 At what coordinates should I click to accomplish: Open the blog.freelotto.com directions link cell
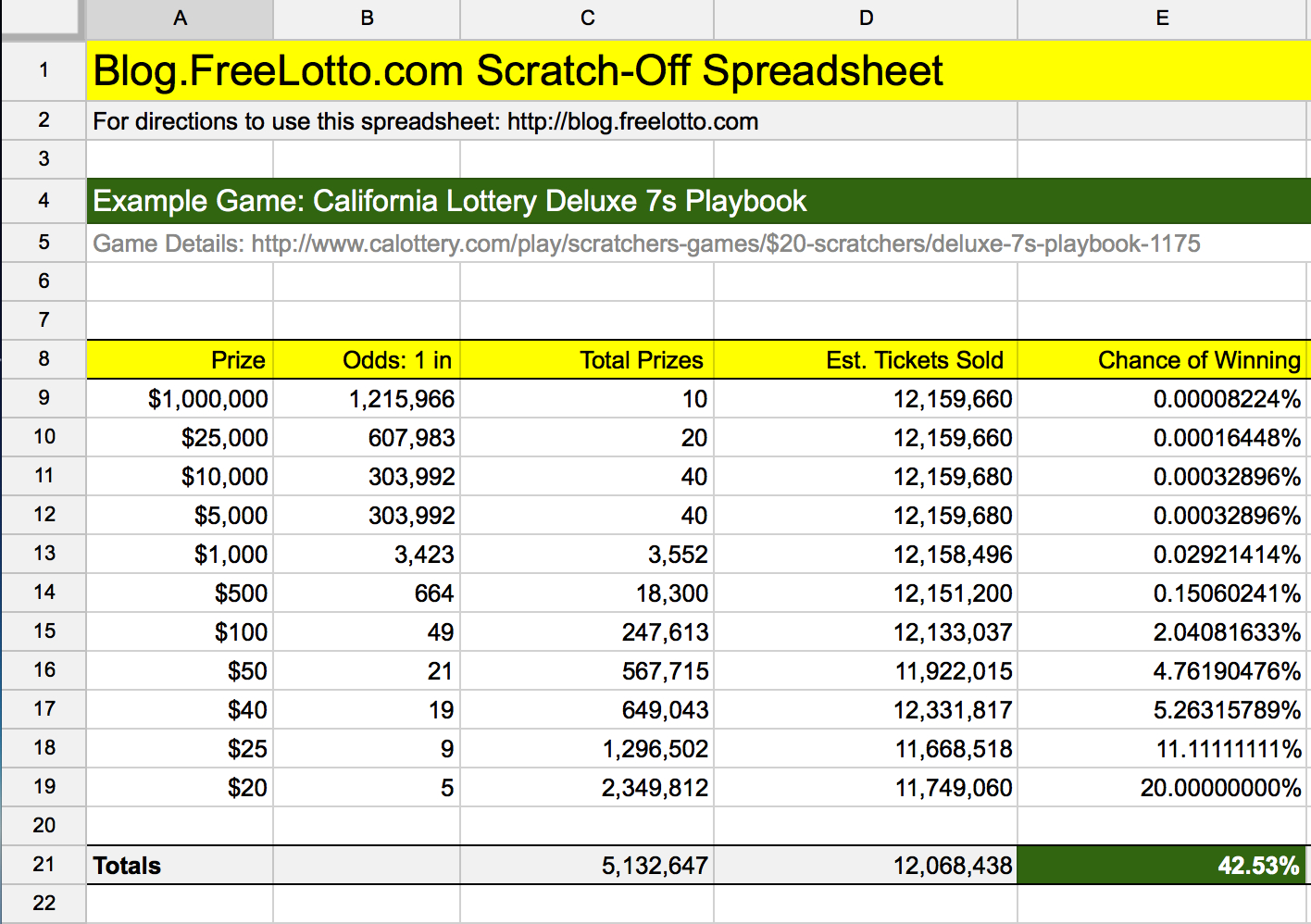point(426,121)
